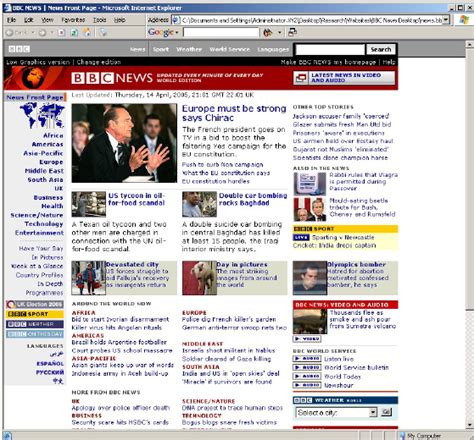Click the vertical scrollbar down arrow
The height and width of the screenshot is (440, 474).
[470, 425]
